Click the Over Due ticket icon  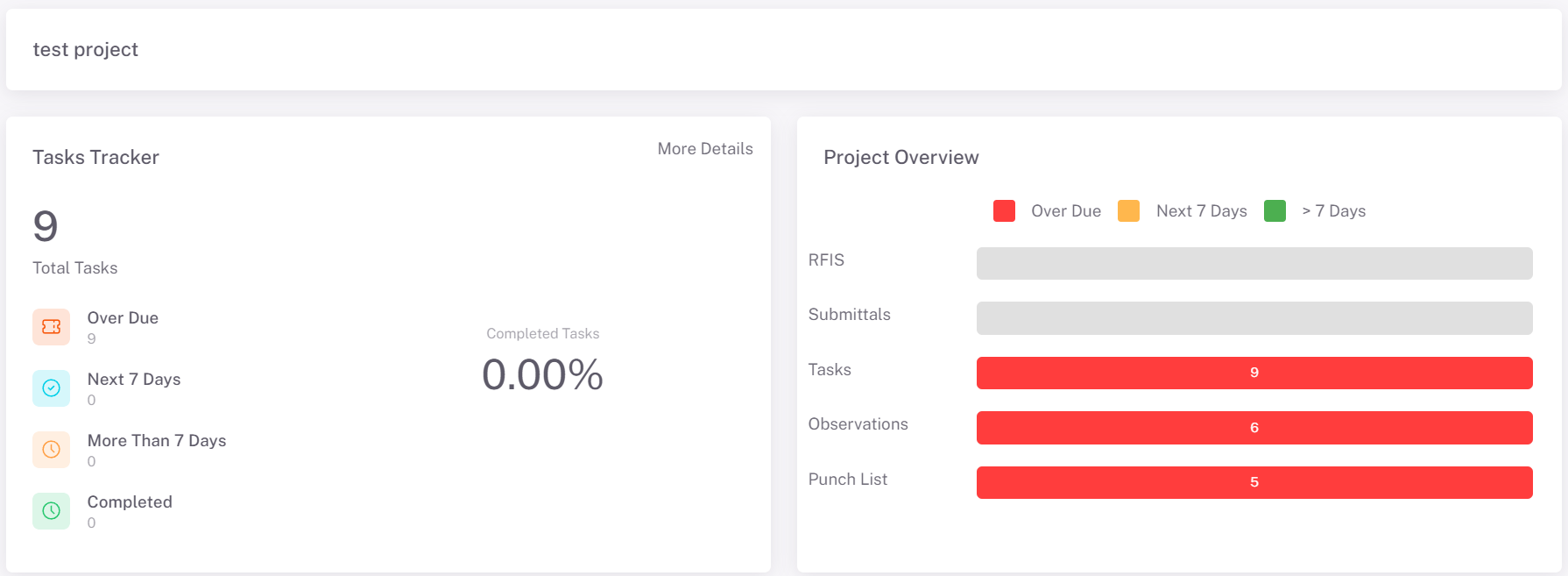(x=51, y=327)
